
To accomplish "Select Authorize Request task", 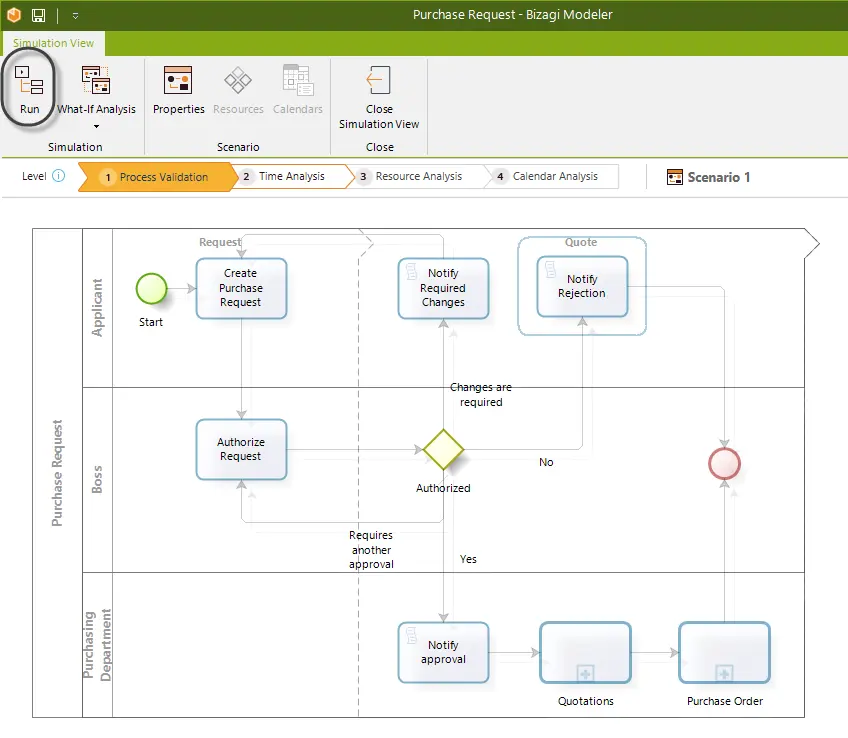I will point(241,449).
